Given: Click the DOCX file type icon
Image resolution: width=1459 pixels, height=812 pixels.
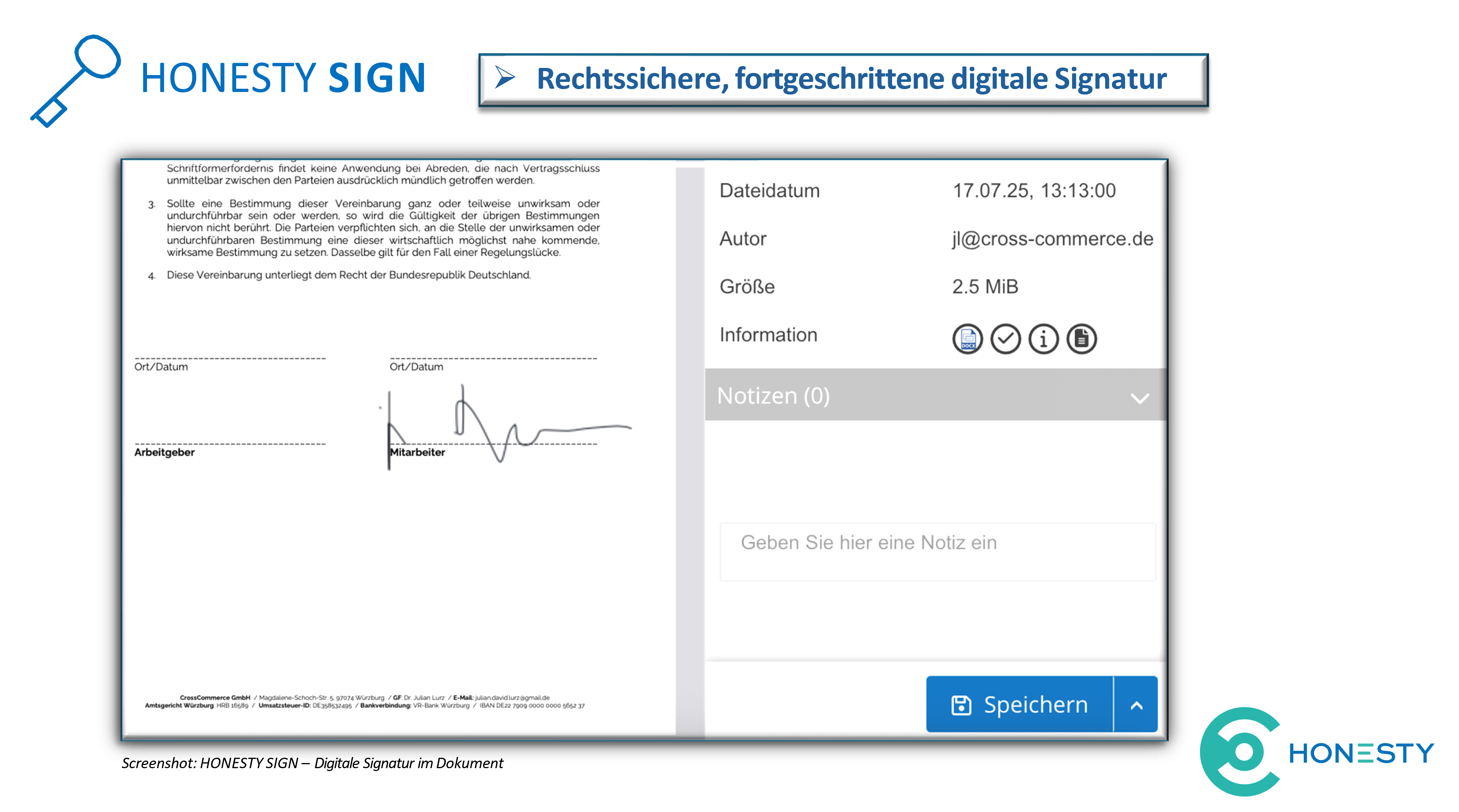Looking at the screenshot, I should (x=968, y=339).
